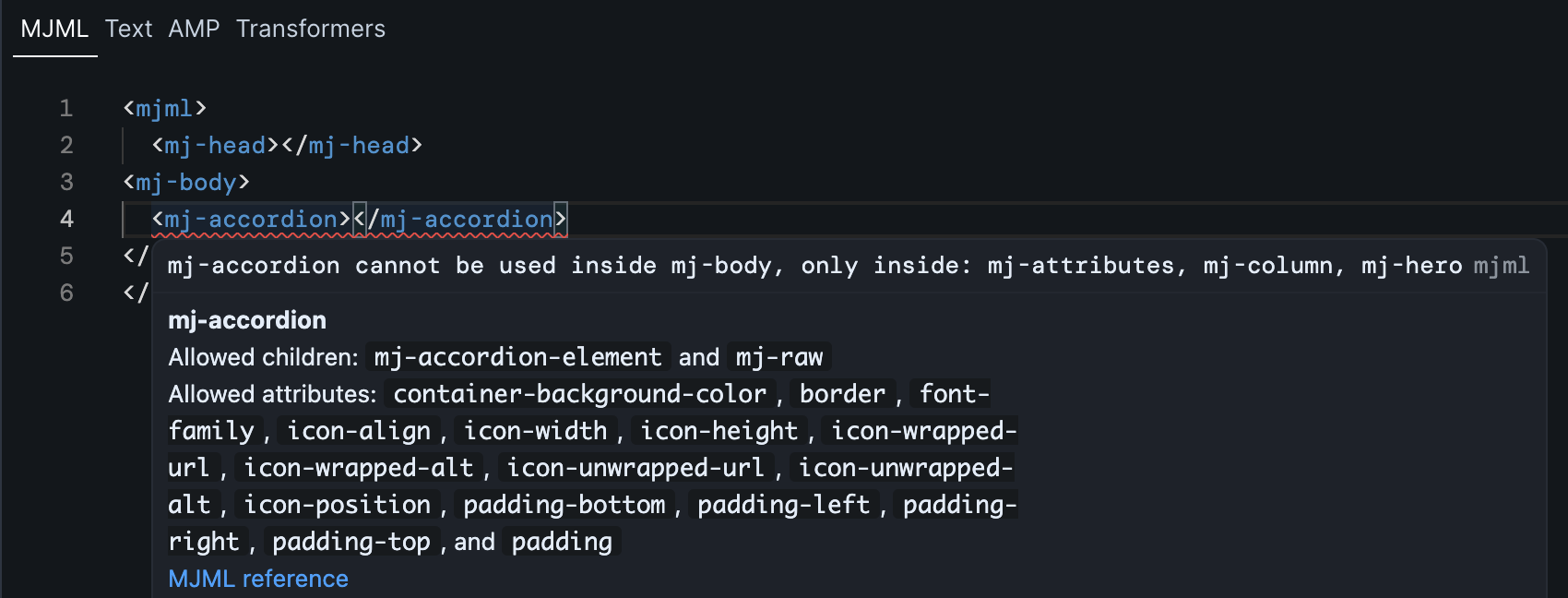
Task: Place cursor in the mjml tag on line 1
Action: pos(164,108)
